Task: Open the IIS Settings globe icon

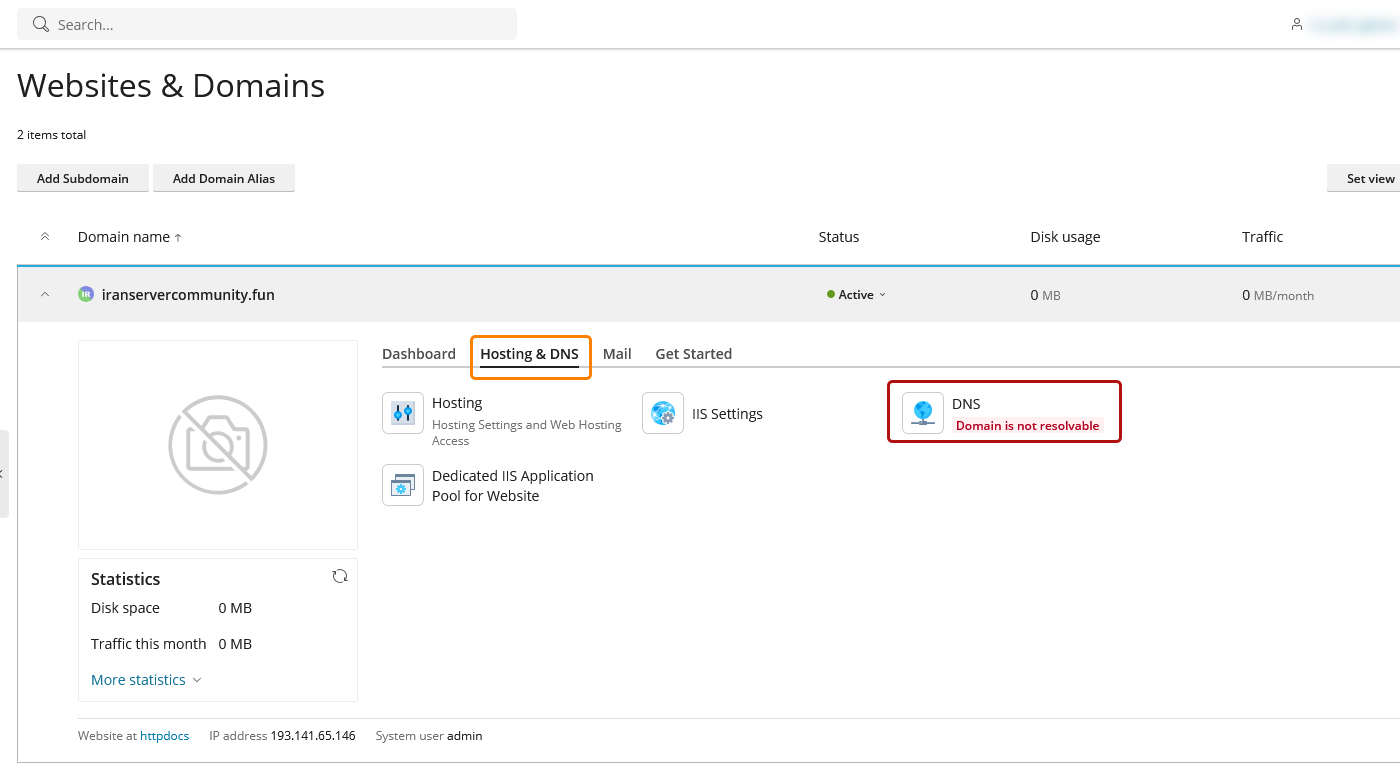Action: pyautogui.click(x=663, y=413)
